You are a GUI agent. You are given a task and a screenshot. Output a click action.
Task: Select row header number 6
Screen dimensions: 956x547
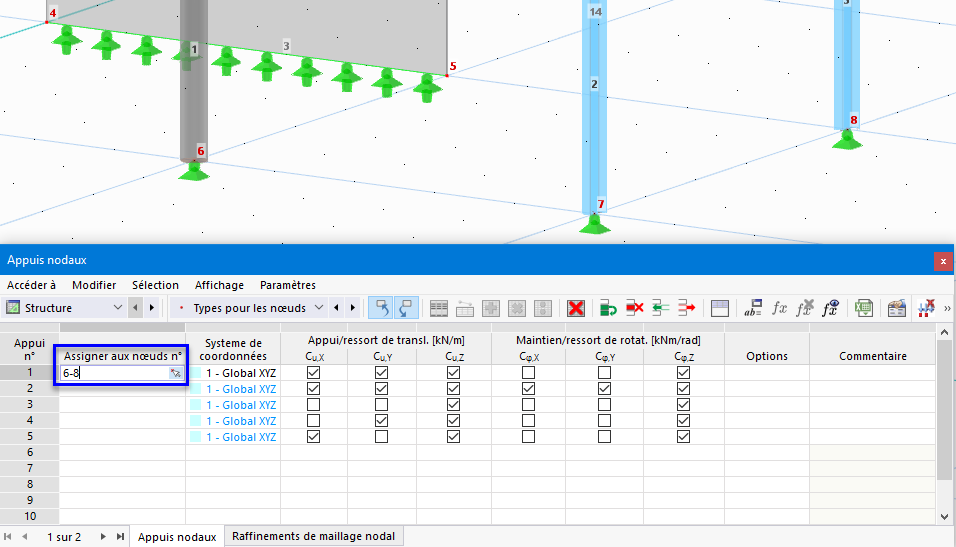(29, 452)
